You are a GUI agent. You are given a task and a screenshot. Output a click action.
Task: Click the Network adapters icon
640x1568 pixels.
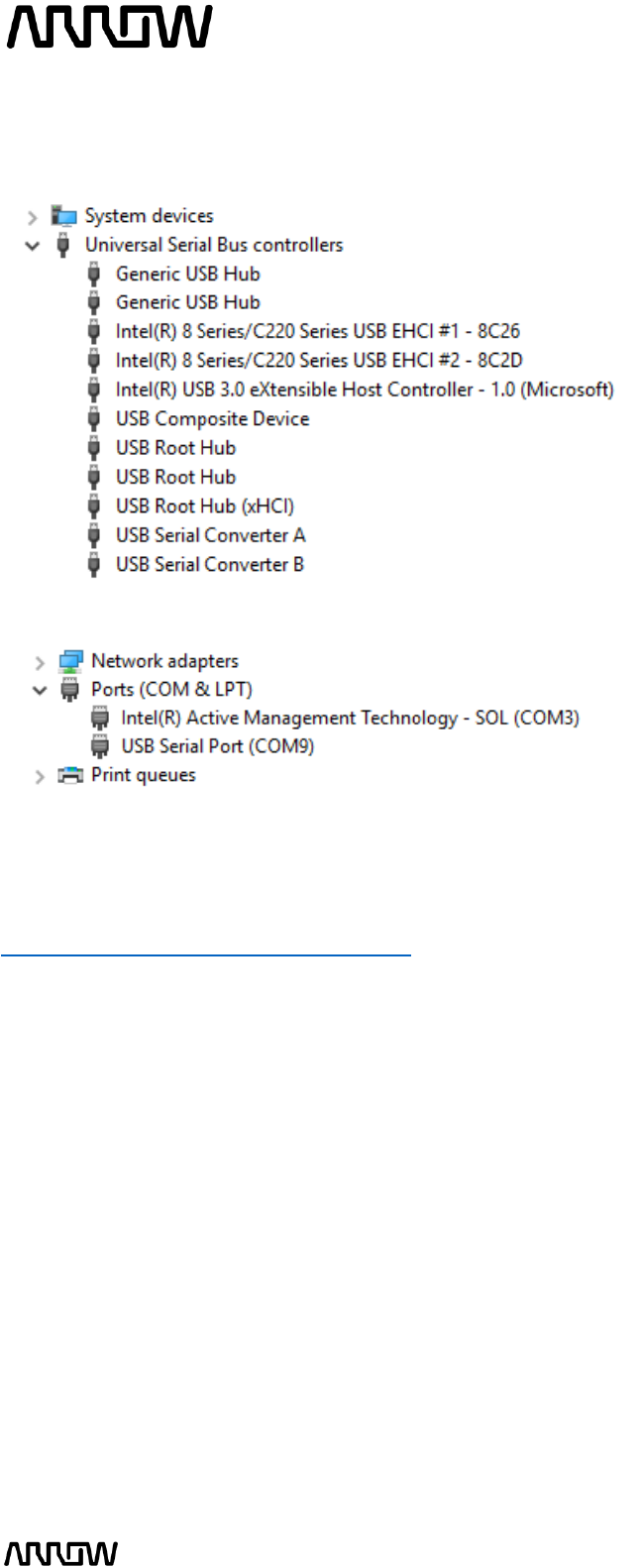(x=70, y=661)
